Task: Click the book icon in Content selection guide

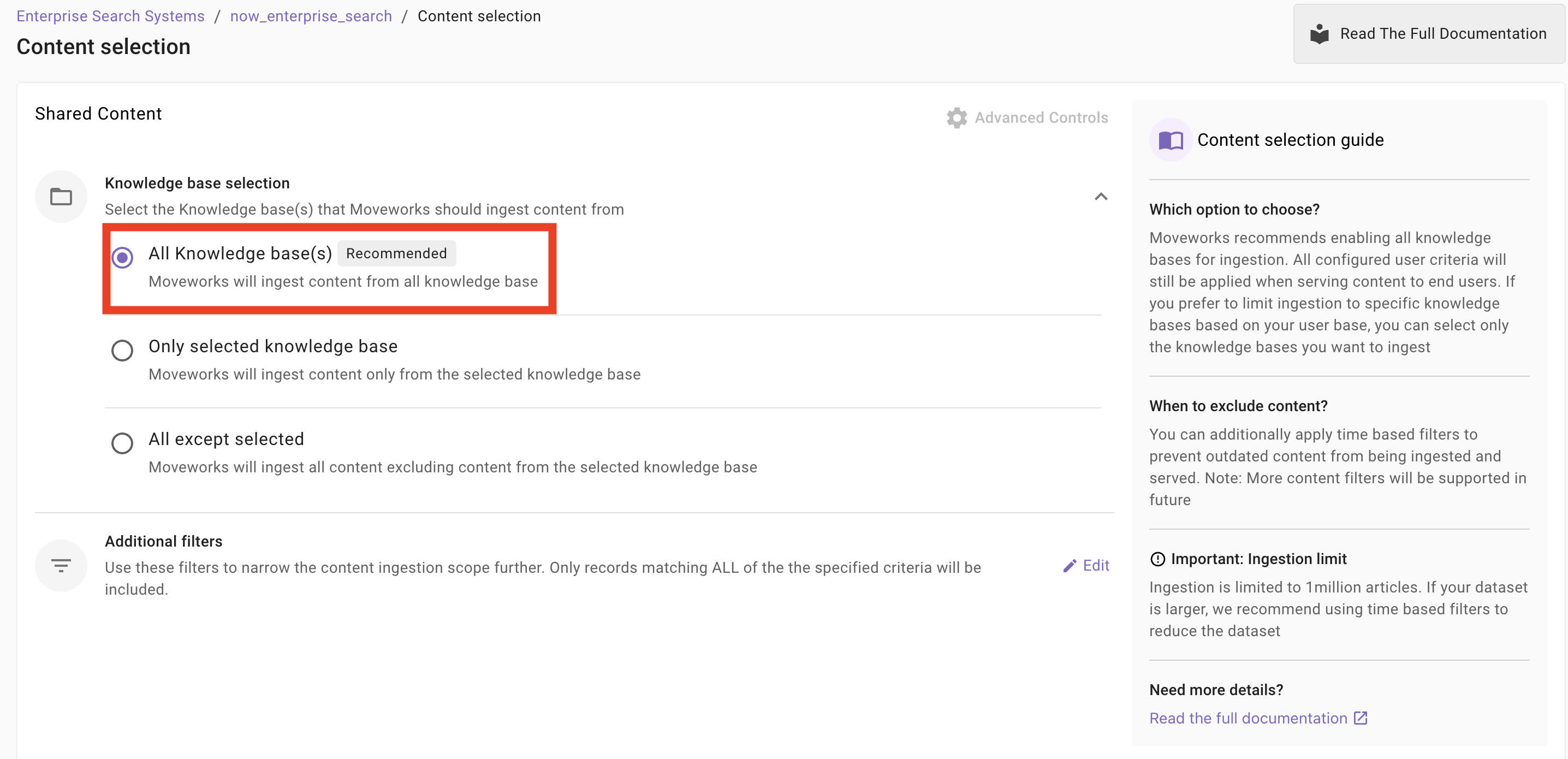Action: (x=1170, y=140)
